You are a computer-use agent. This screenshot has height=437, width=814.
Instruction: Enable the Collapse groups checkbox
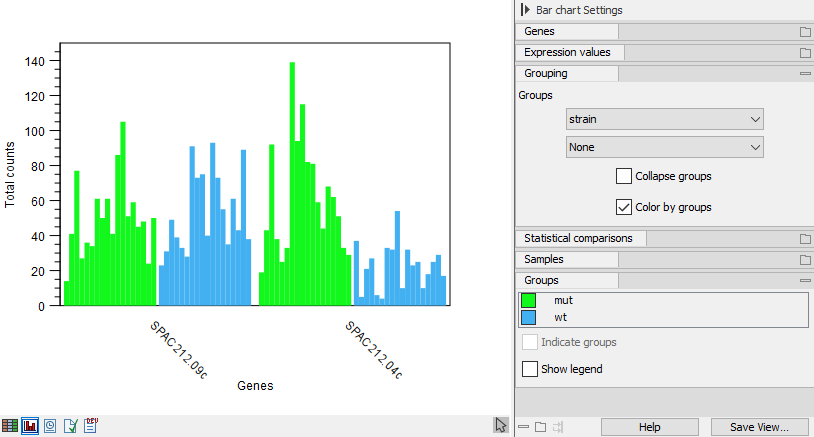[x=625, y=176]
